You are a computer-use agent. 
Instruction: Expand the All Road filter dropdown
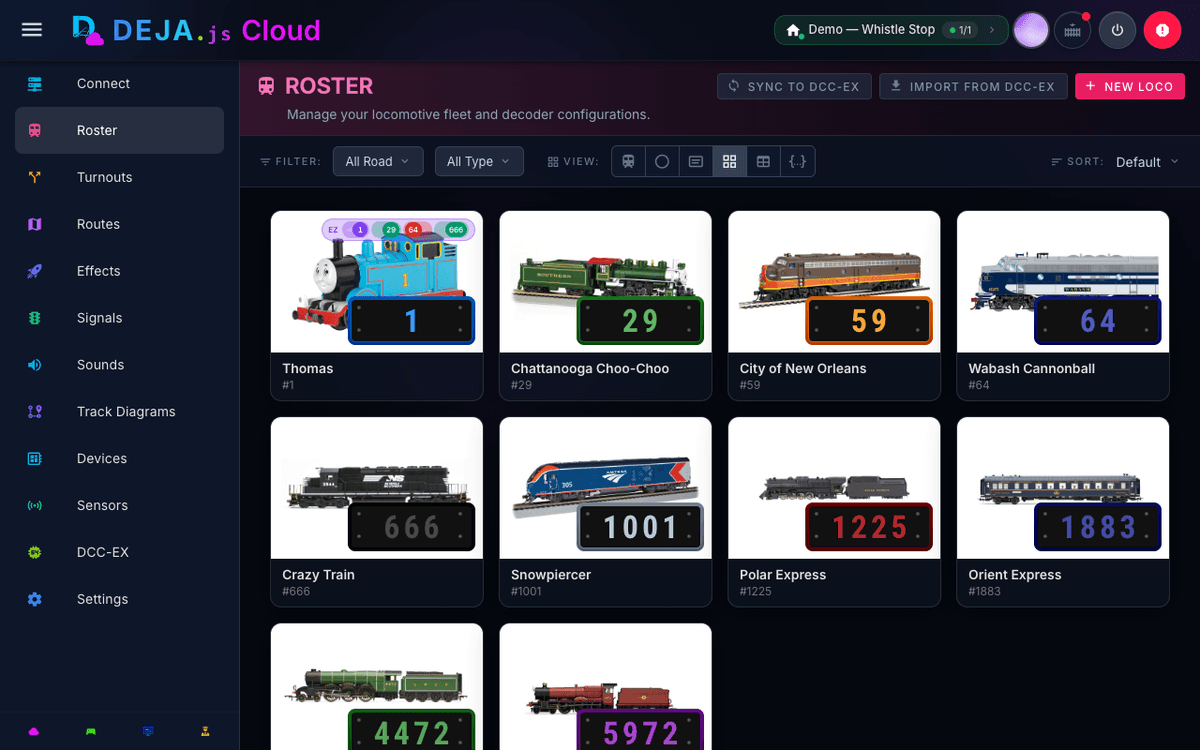[378, 161]
